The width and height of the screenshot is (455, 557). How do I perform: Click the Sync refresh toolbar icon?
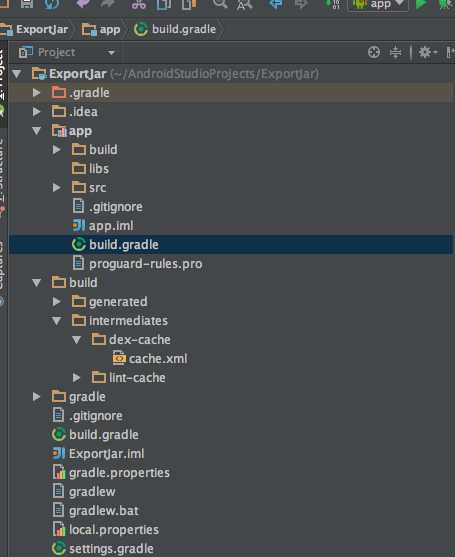click(x=52, y=4)
